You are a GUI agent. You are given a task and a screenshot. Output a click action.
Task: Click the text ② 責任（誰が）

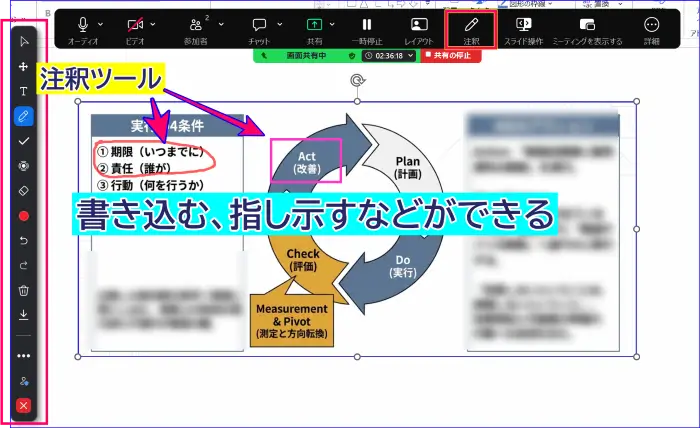click(134, 169)
